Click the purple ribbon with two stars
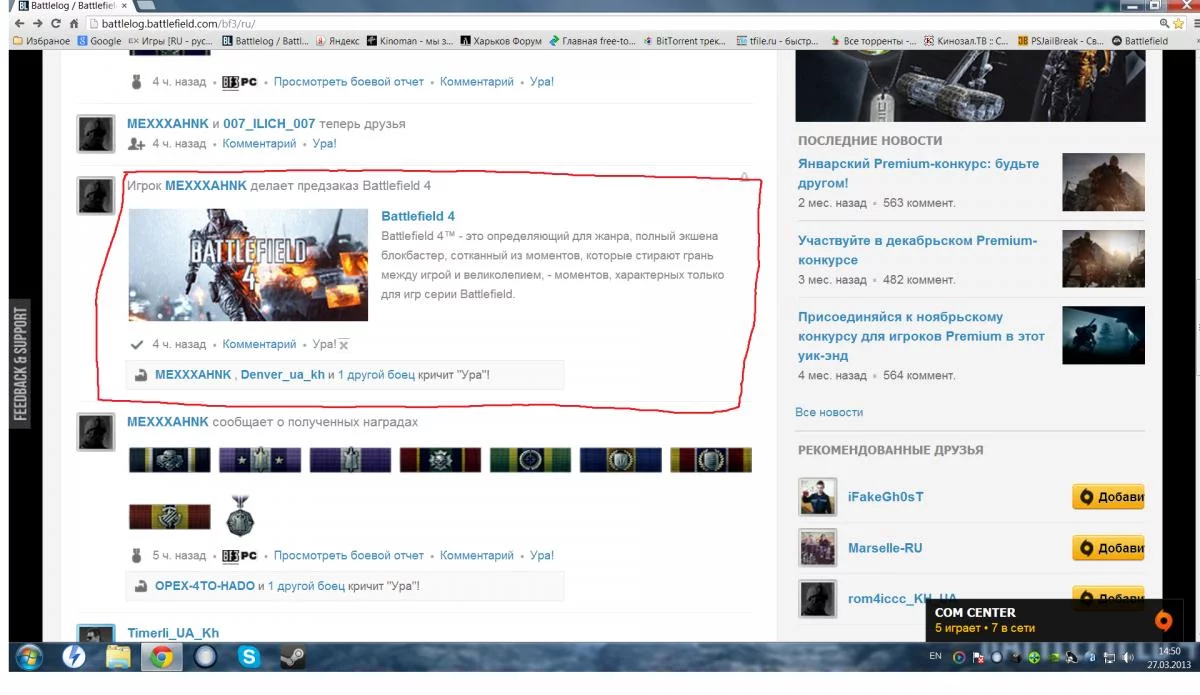 click(260, 460)
